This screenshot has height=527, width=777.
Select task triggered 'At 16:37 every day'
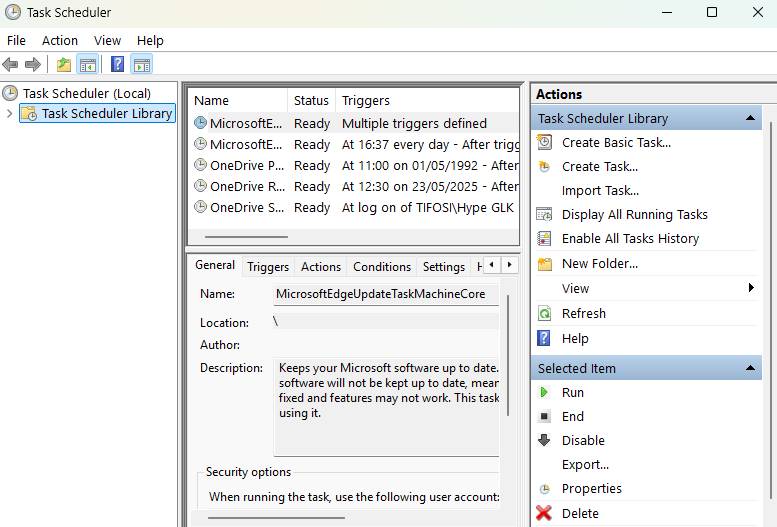(354, 144)
